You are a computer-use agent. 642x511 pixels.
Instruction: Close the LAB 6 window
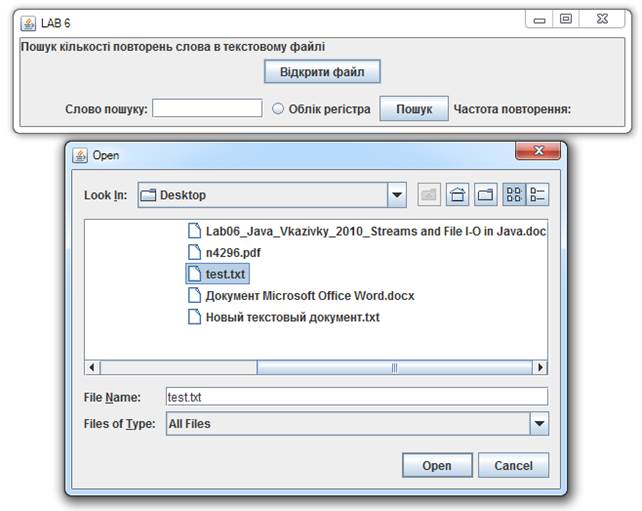602,19
